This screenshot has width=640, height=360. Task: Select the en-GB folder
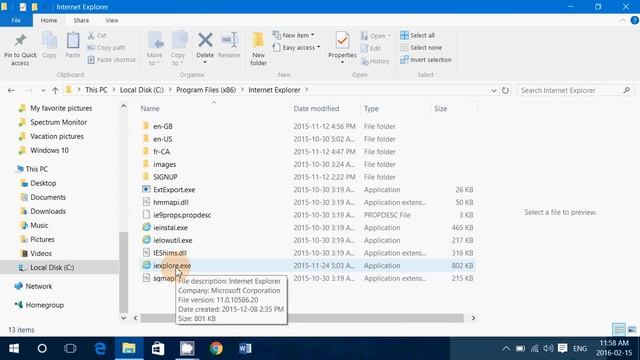(162, 127)
